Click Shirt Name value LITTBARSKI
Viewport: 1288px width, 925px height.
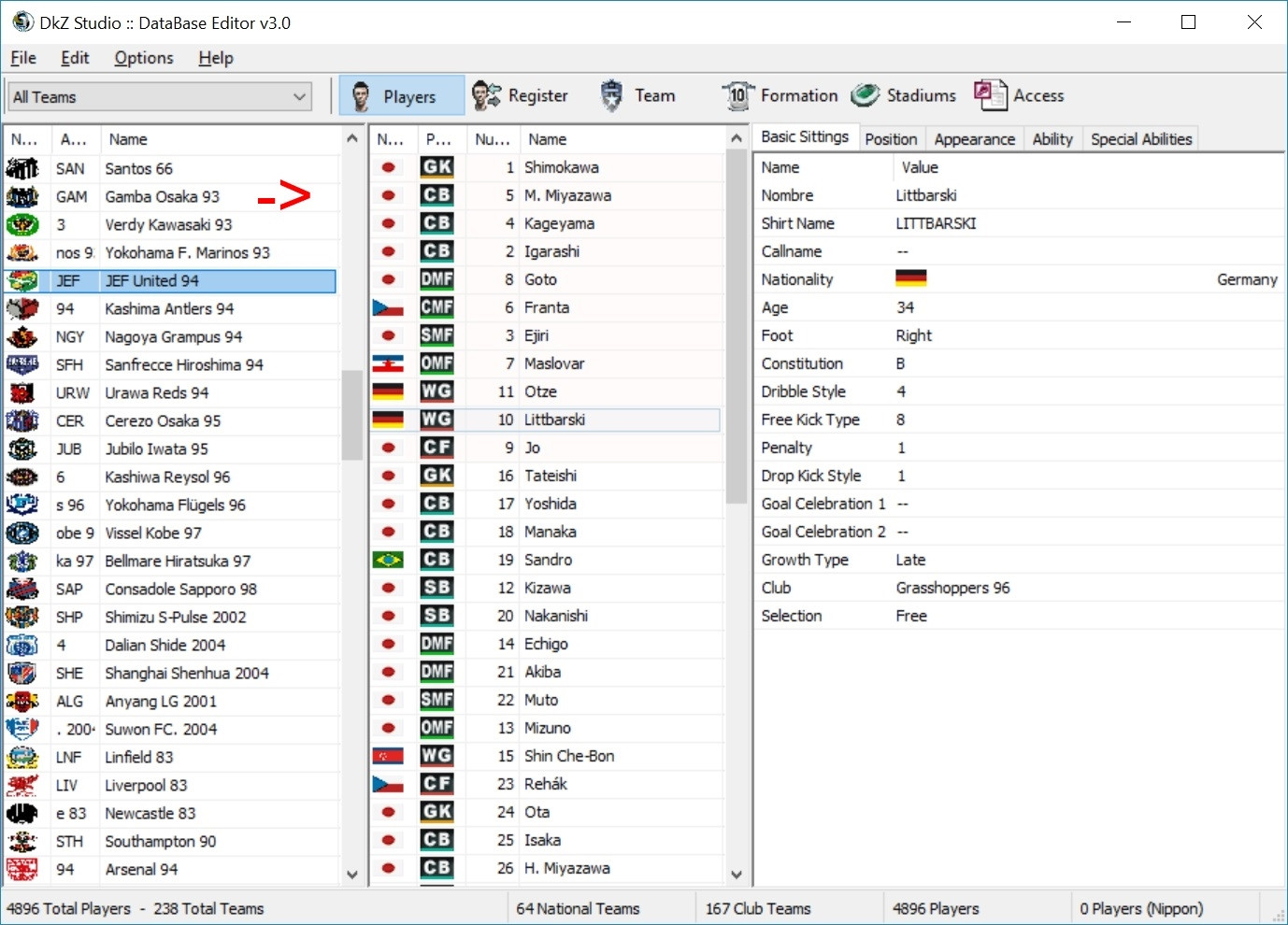(936, 223)
